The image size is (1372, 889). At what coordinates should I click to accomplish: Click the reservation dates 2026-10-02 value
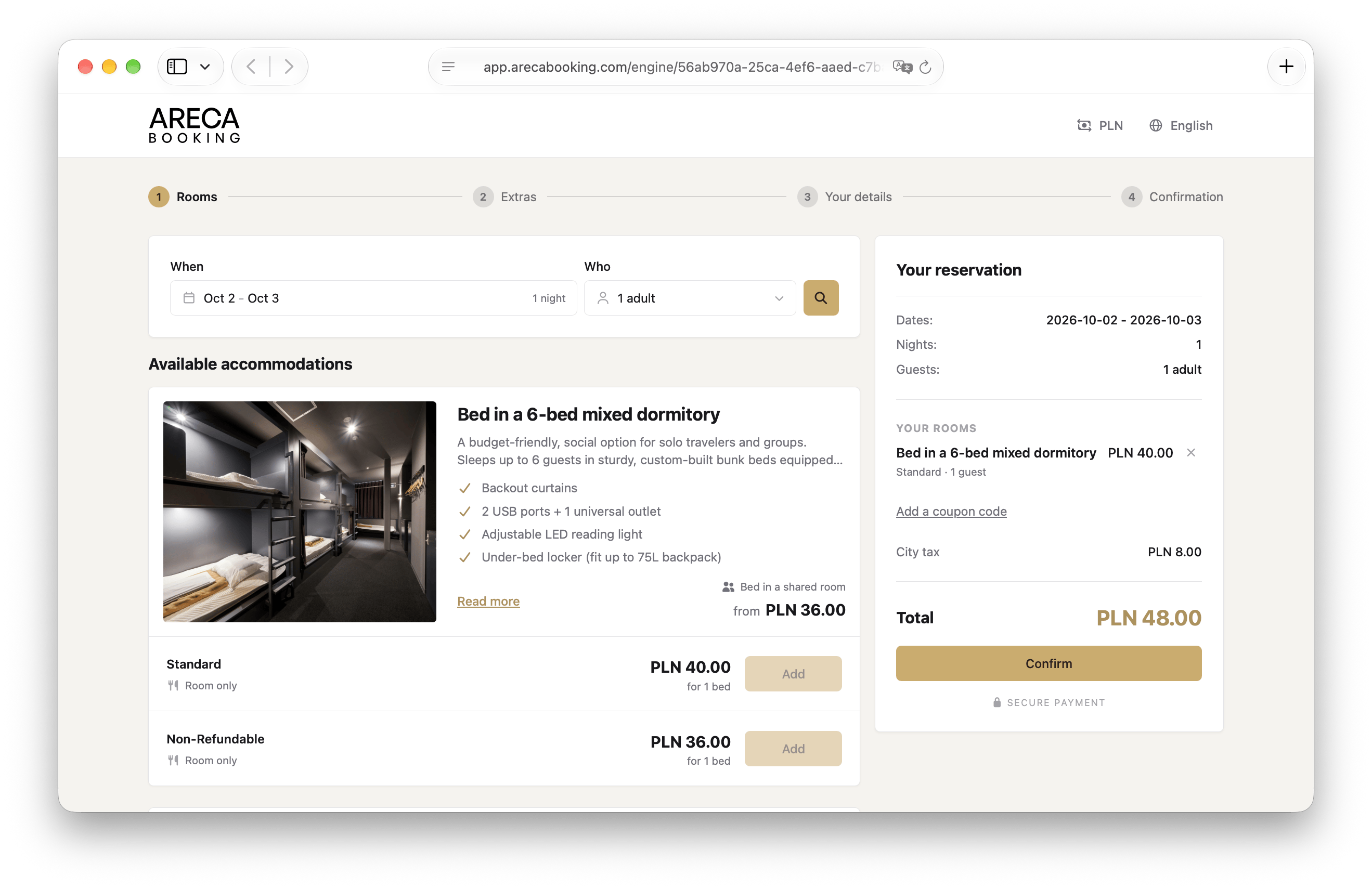tap(1123, 320)
